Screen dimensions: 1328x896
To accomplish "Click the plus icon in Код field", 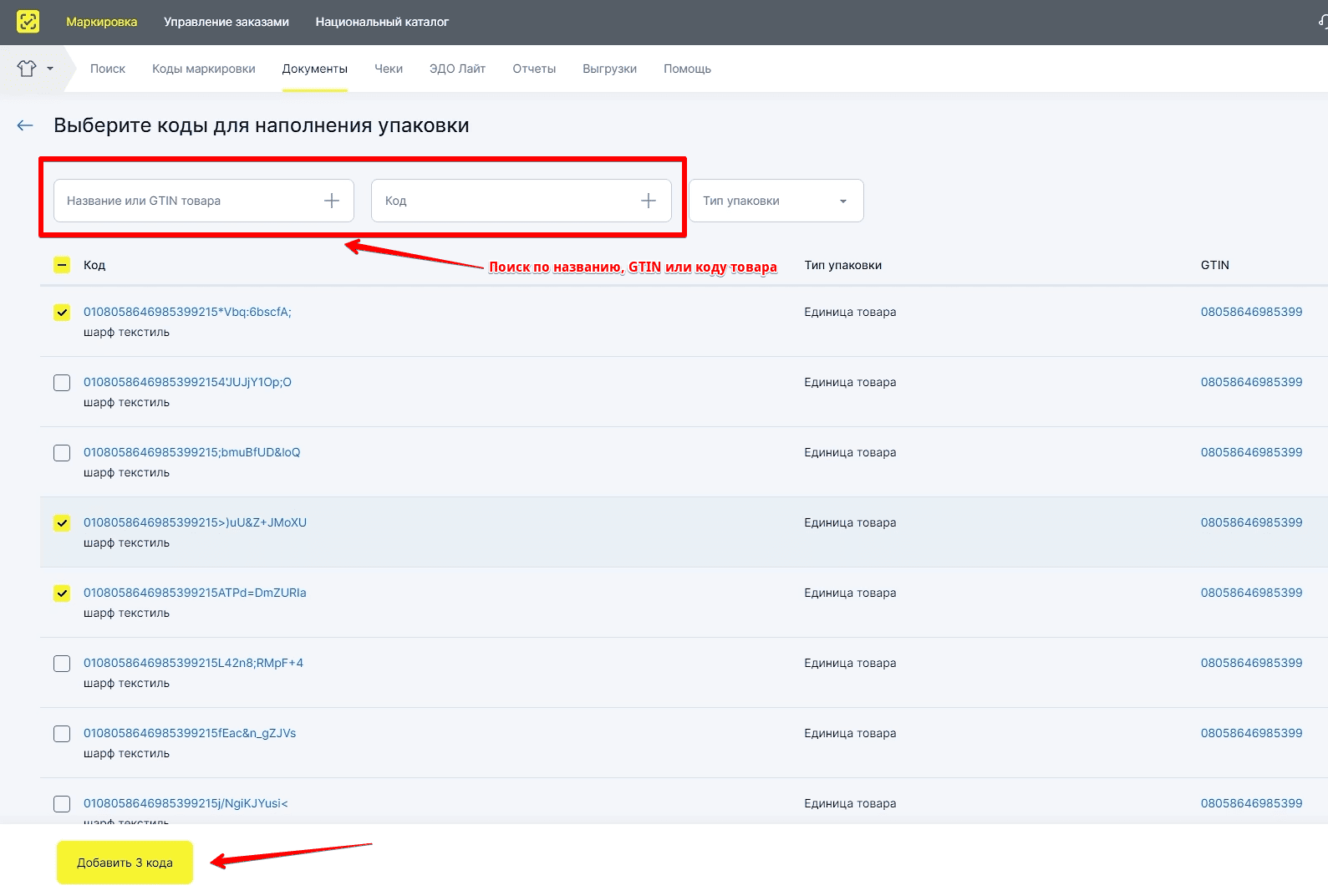I will click(x=649, y=201).
